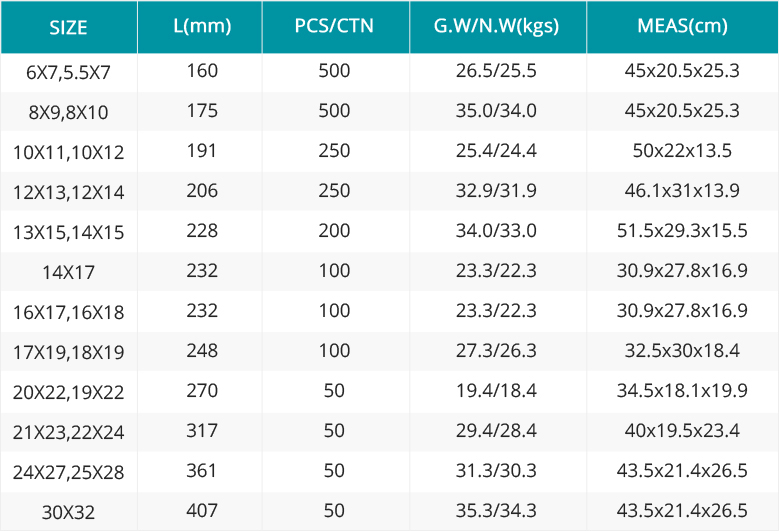Select the 14X17 size cell
This screenshot has height=531, width=779.
click(x=69, y=272)
